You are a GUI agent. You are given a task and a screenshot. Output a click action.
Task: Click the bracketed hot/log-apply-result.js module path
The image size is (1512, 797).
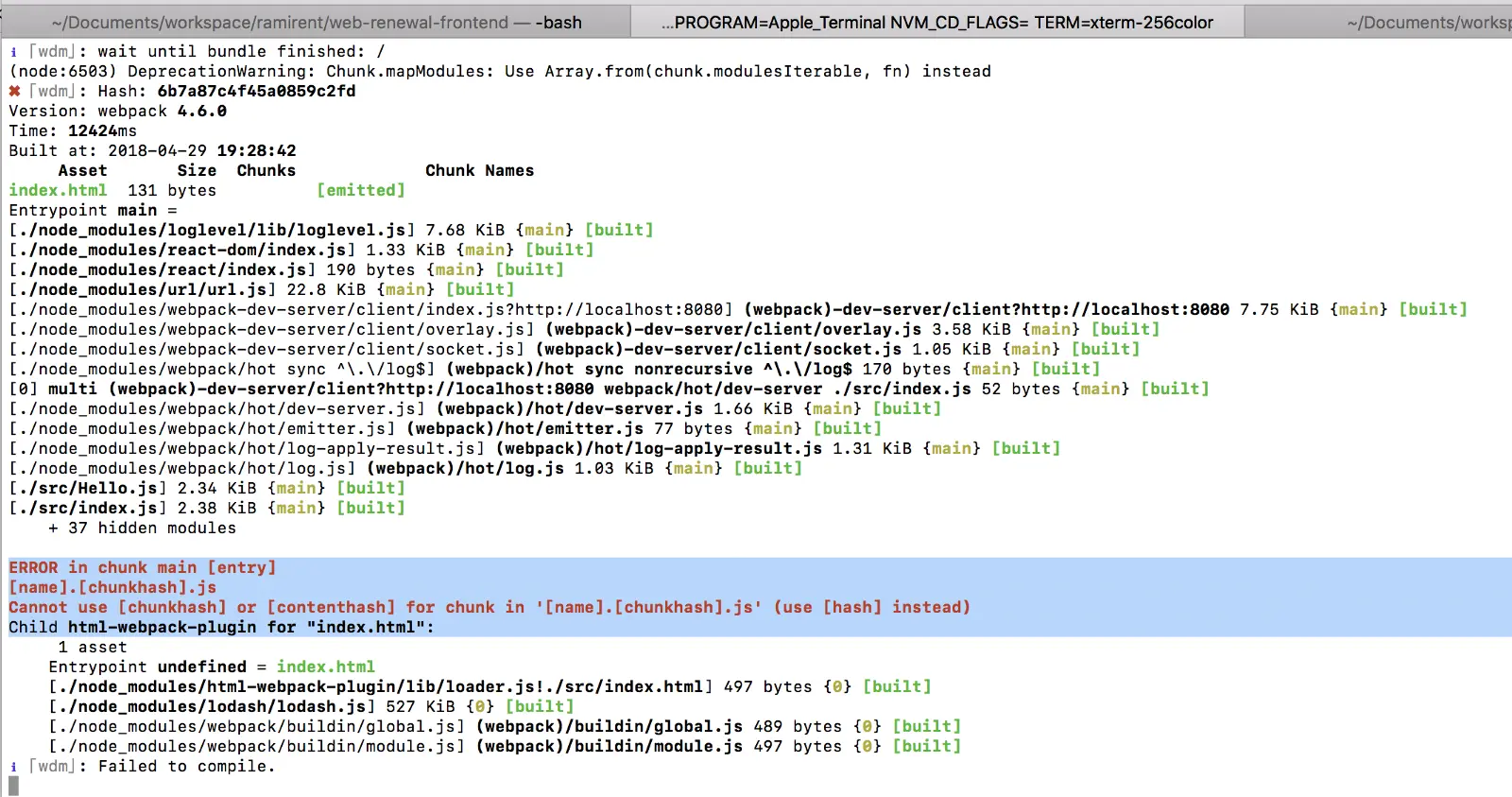pyautogui.click(x=247, y=448)
